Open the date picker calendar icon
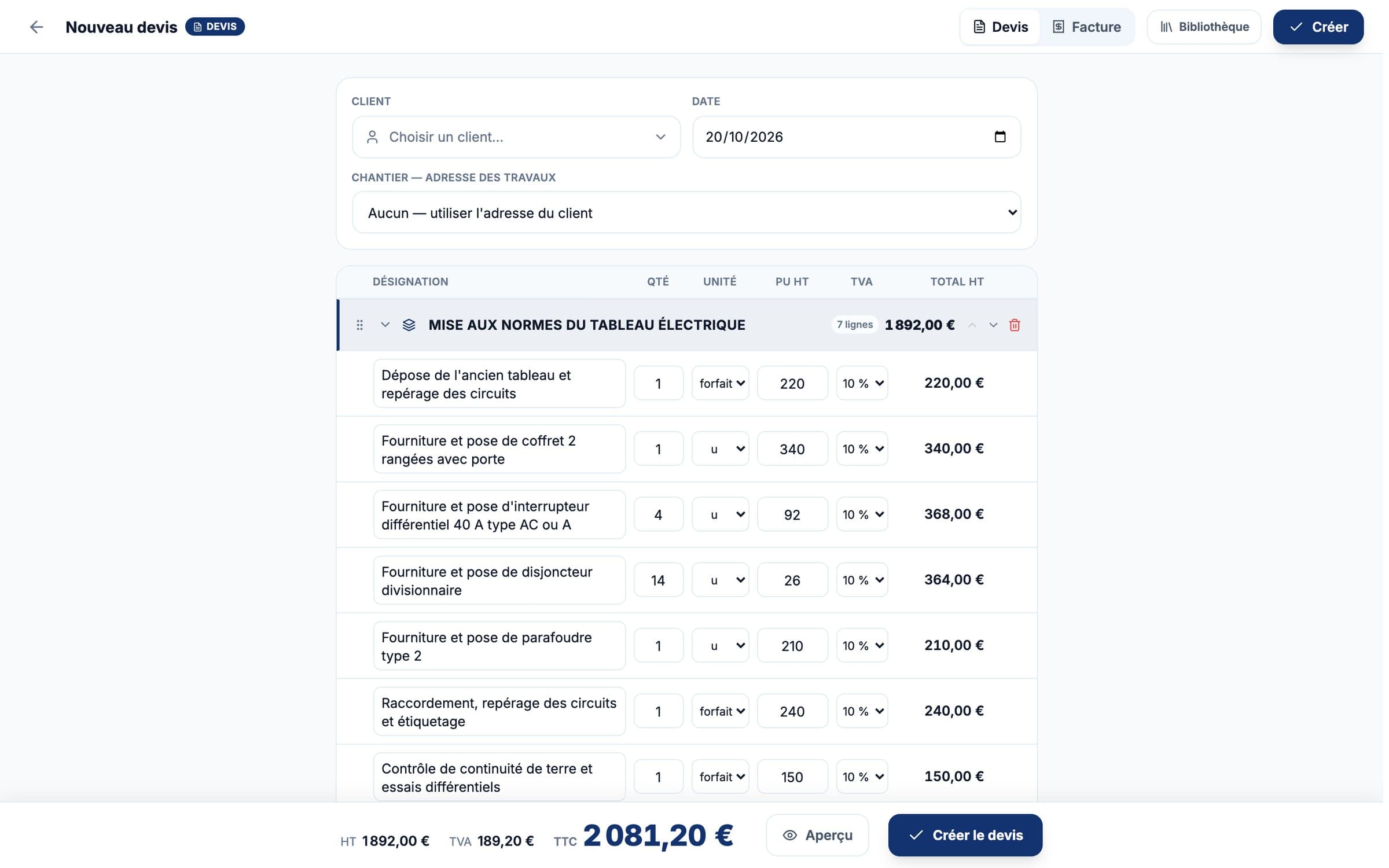This screenshot has width=1389, height=868. point(1001,137)
